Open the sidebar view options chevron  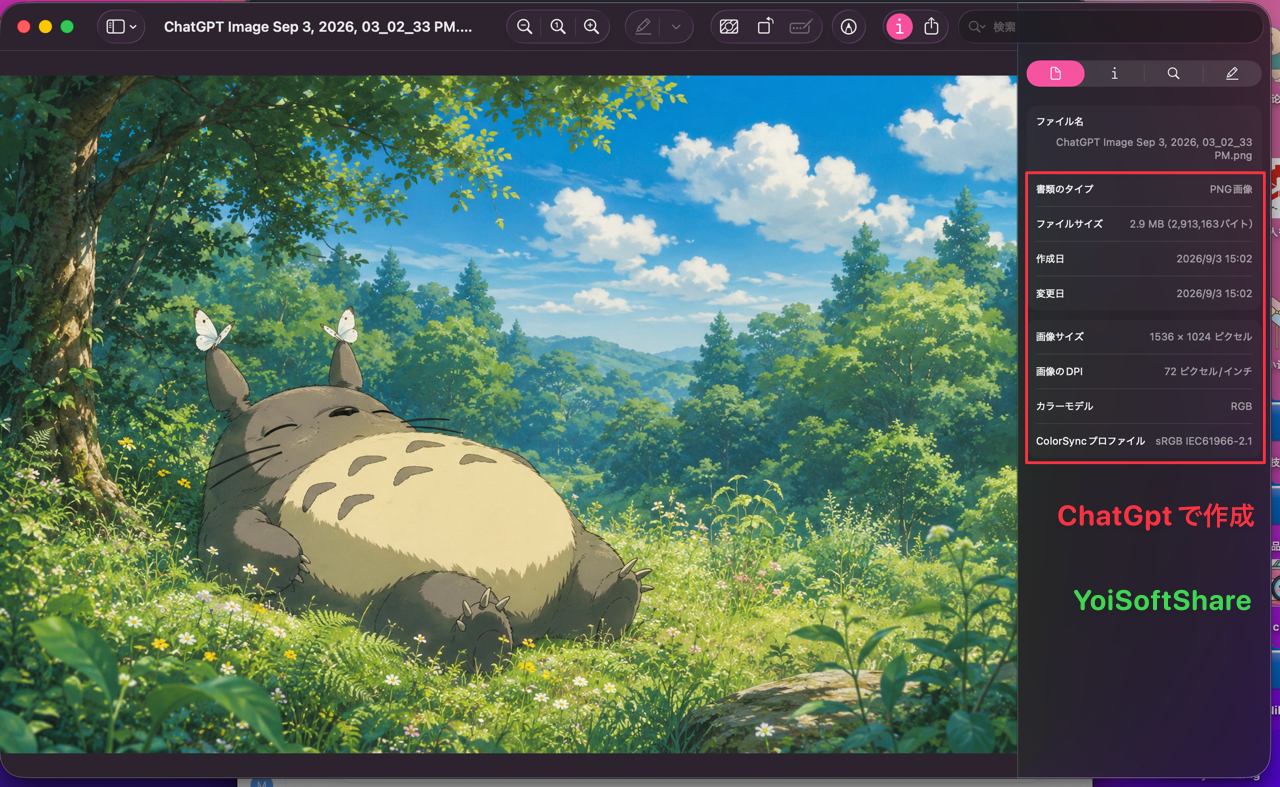coord(133,27)
